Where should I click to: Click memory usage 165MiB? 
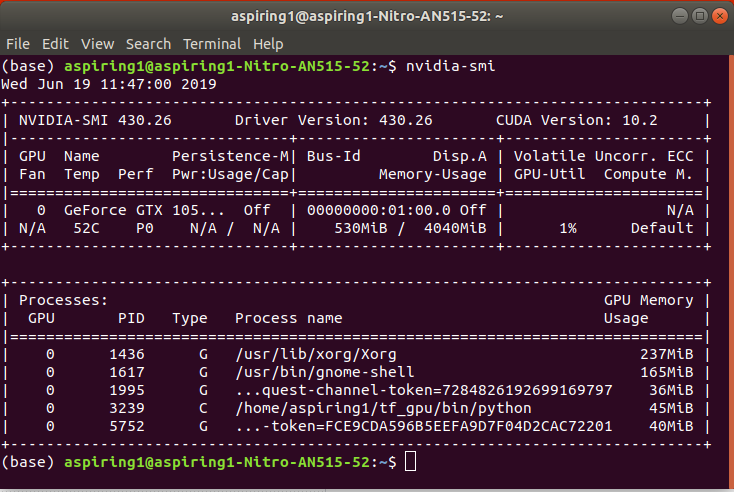pos(667,373)
